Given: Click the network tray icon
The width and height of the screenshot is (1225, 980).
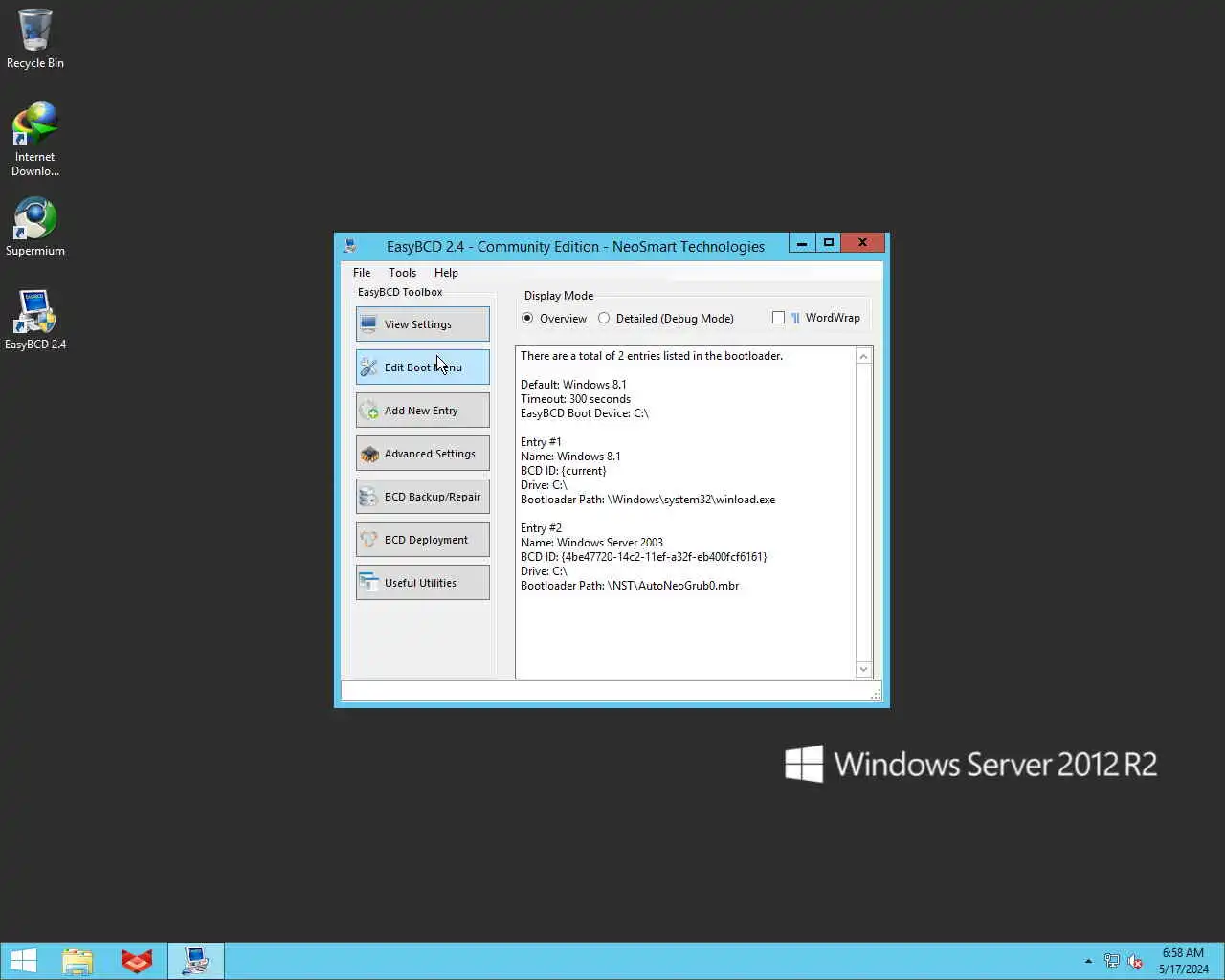Looking at the screenshot, I should click(x=1112, y=961).
